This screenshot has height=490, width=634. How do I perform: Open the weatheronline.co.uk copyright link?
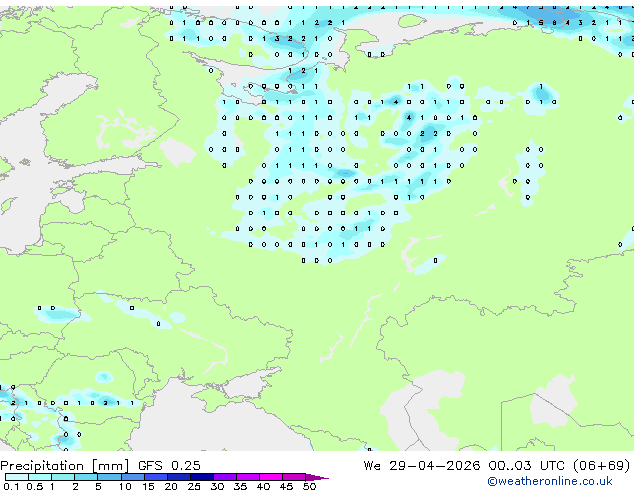click(x=550, y=481)
